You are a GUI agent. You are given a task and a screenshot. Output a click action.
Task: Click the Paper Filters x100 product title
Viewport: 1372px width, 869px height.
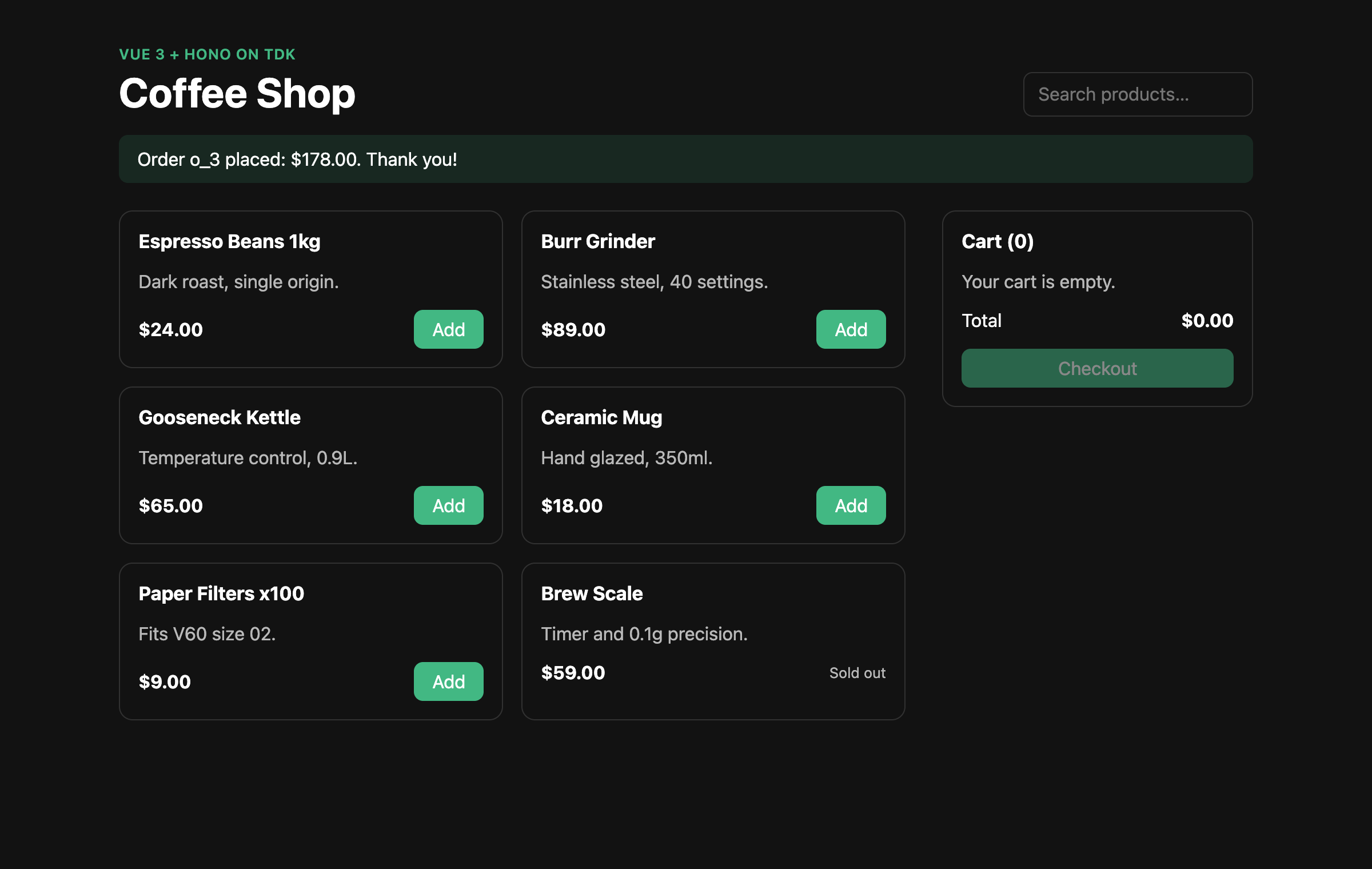pos(221,593)
